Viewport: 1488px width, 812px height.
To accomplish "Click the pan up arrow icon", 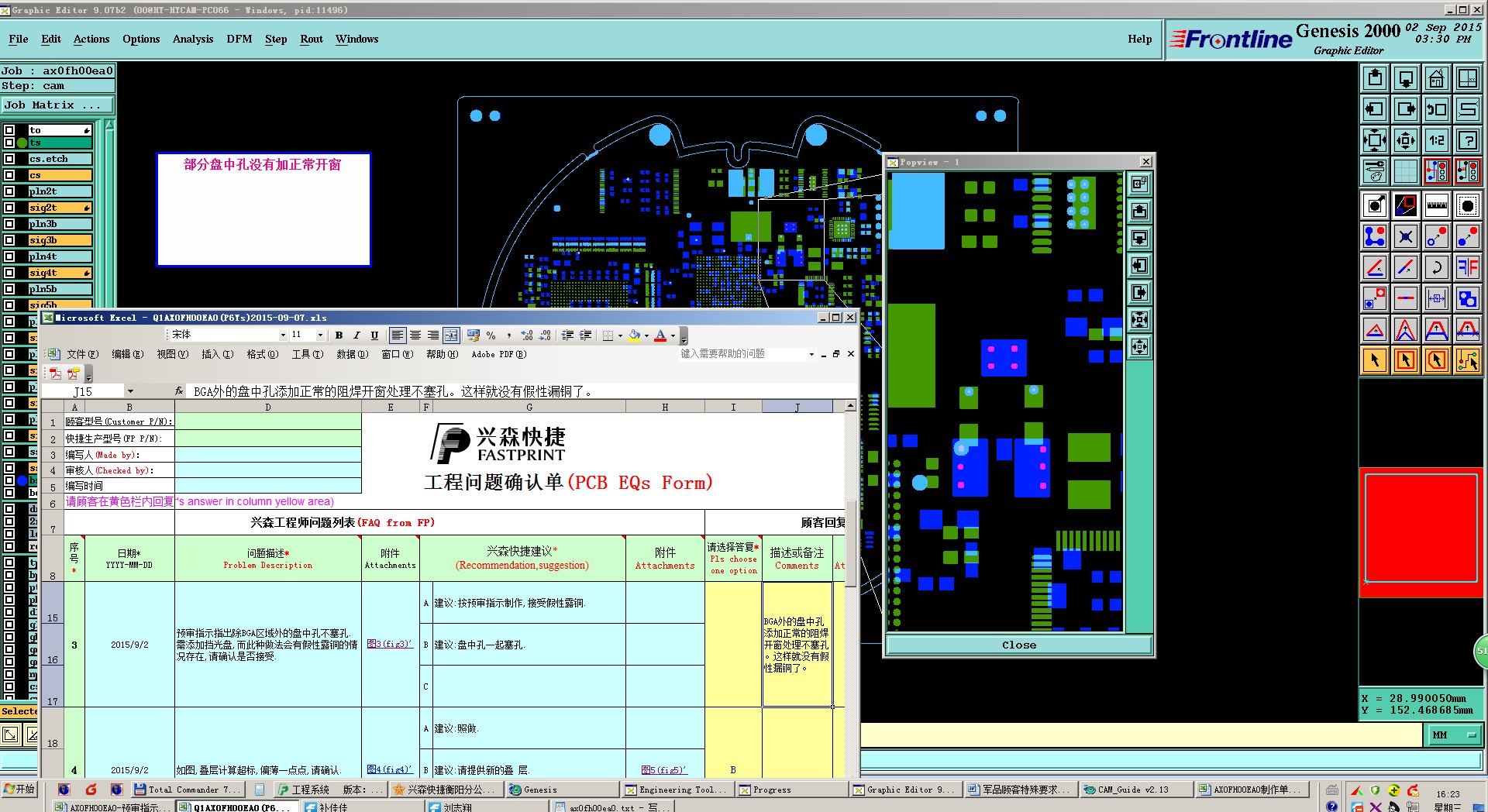I will (1375, 78).
